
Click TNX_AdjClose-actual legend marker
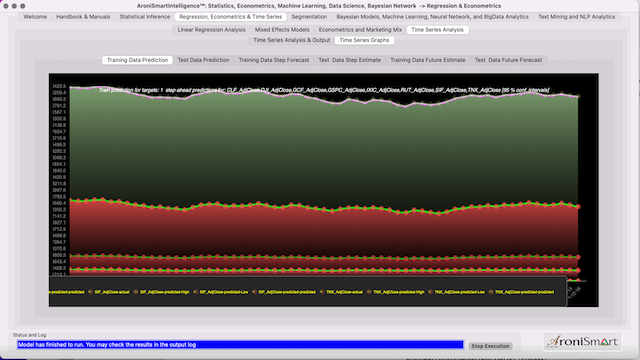(x=322, y=292)
